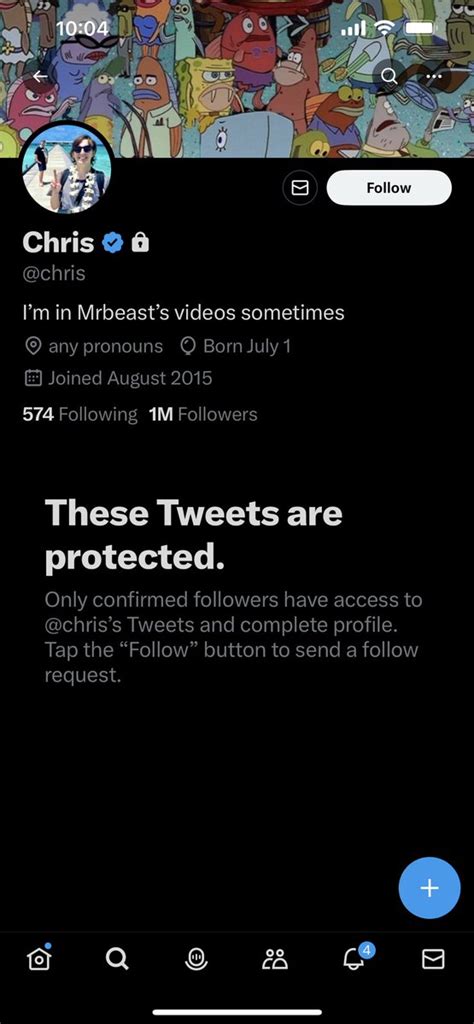
Task: Open Chris's profile picture
Action: pos(67,168)
